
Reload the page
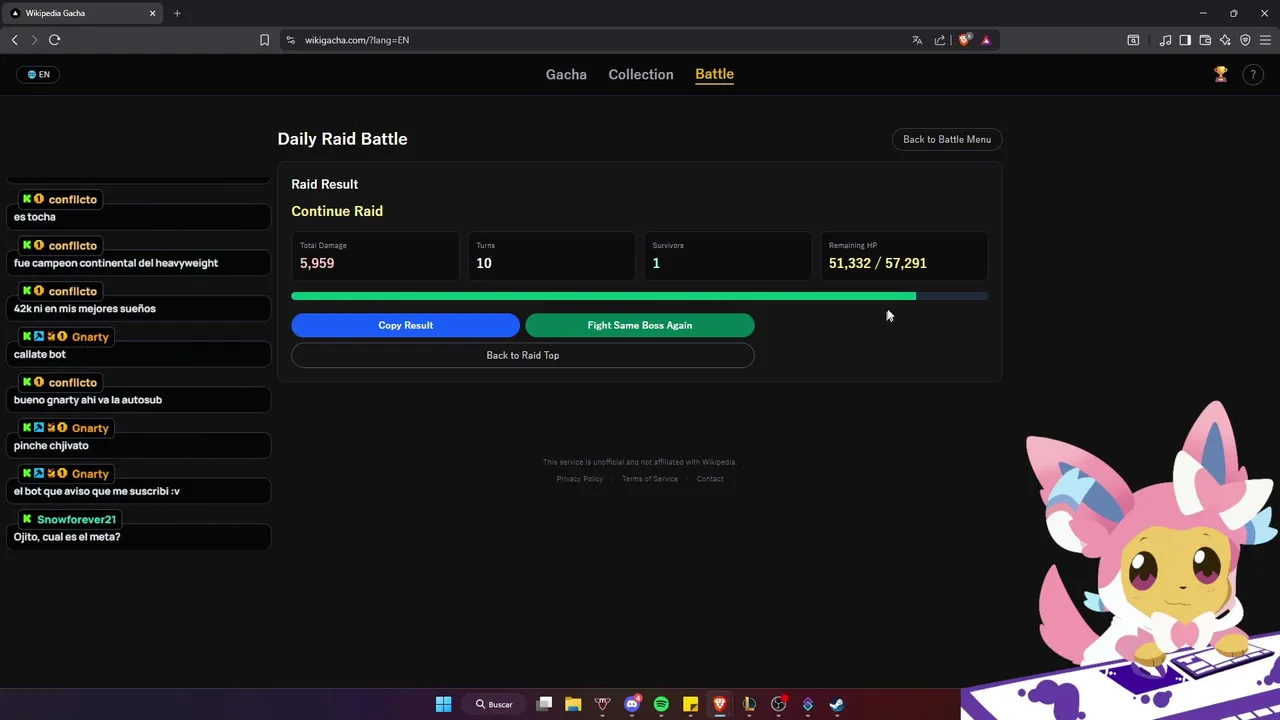tap(54, 40)
